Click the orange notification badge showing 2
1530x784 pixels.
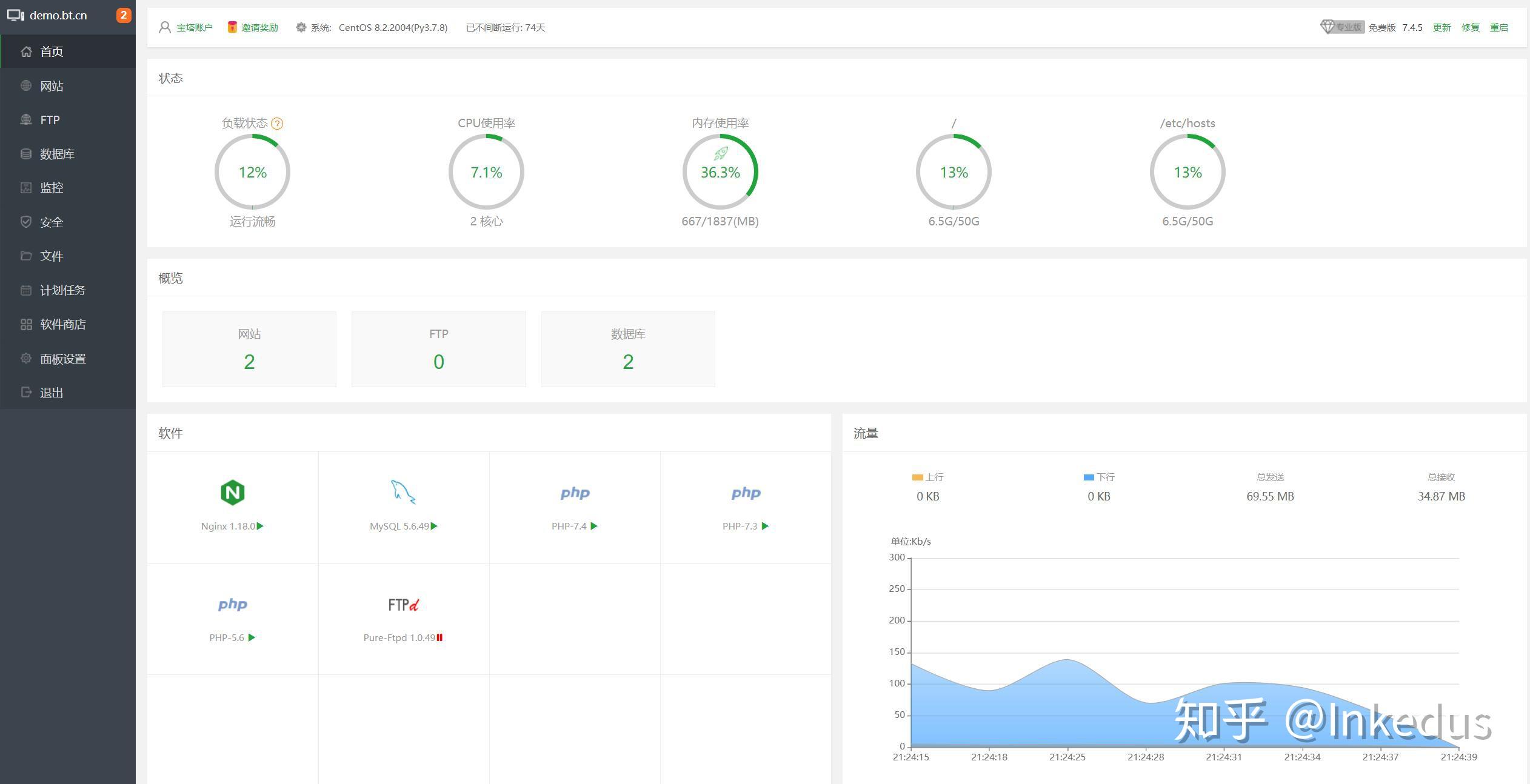tap(124, 15)
